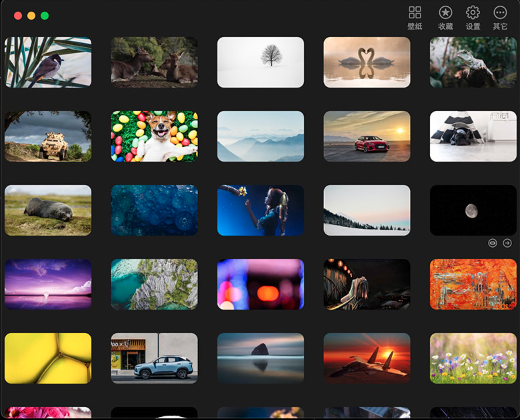Pick the purple sunset lake wallpaper
This screenshot has width=520, height=420.
tap(48, 284)
